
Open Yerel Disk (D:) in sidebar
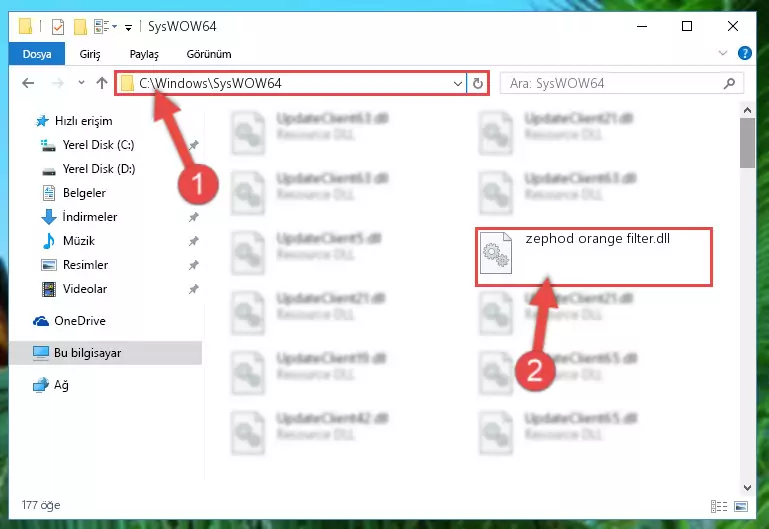(x=99, y=169)
